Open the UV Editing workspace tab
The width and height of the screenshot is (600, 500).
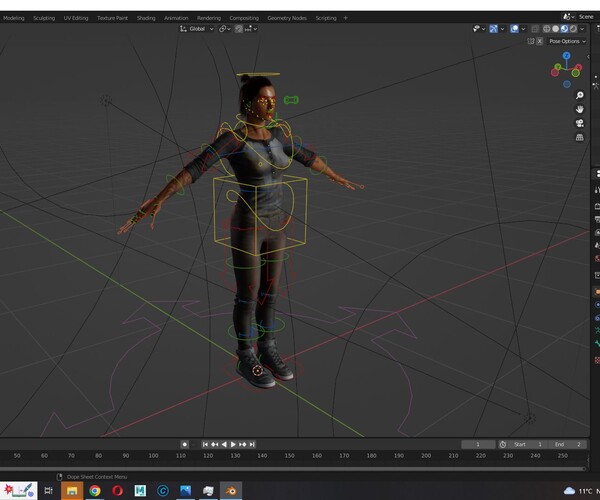(x=76, y=18)
